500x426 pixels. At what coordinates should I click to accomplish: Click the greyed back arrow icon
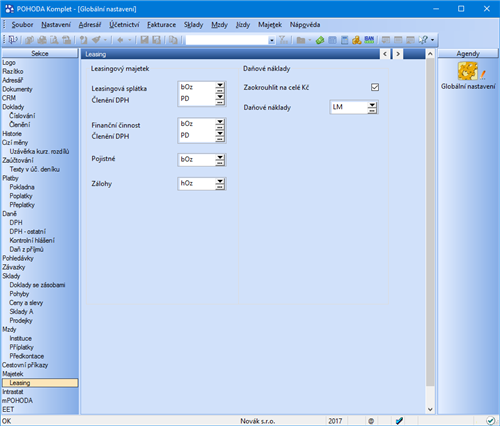click(120, 40)
